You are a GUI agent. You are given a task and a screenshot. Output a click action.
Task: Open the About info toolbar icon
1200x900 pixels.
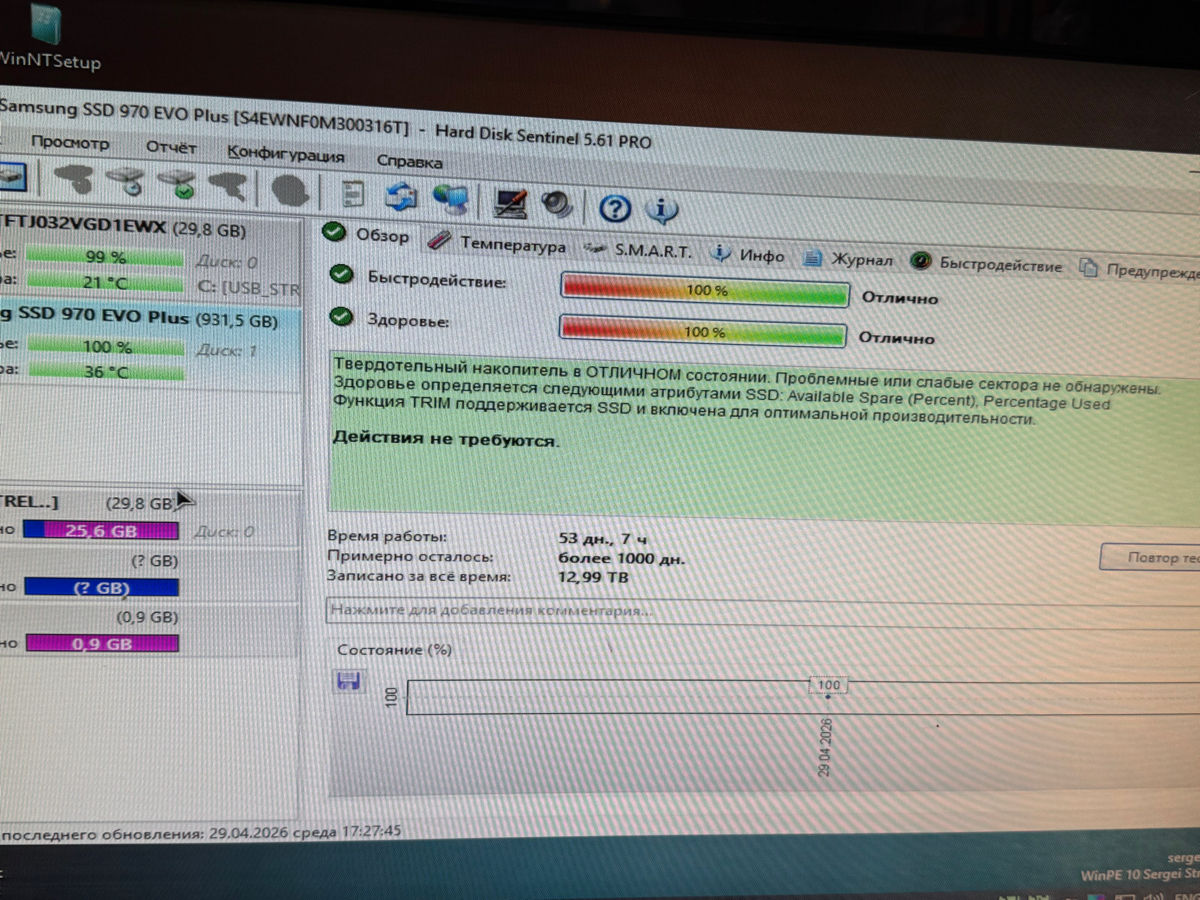(662, 209)
